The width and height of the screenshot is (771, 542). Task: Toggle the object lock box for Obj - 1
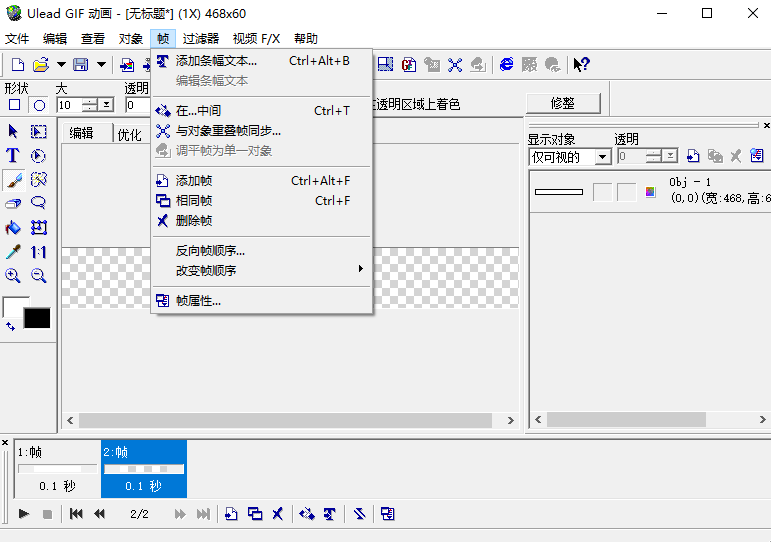(626, 192)
